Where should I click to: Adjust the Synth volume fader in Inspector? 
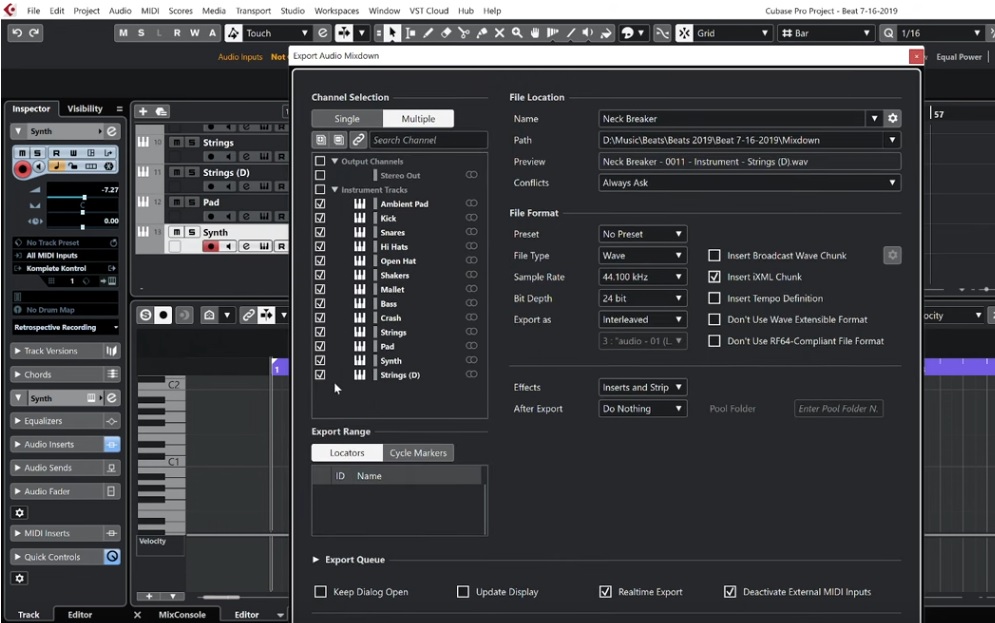(x=84, y=197)
